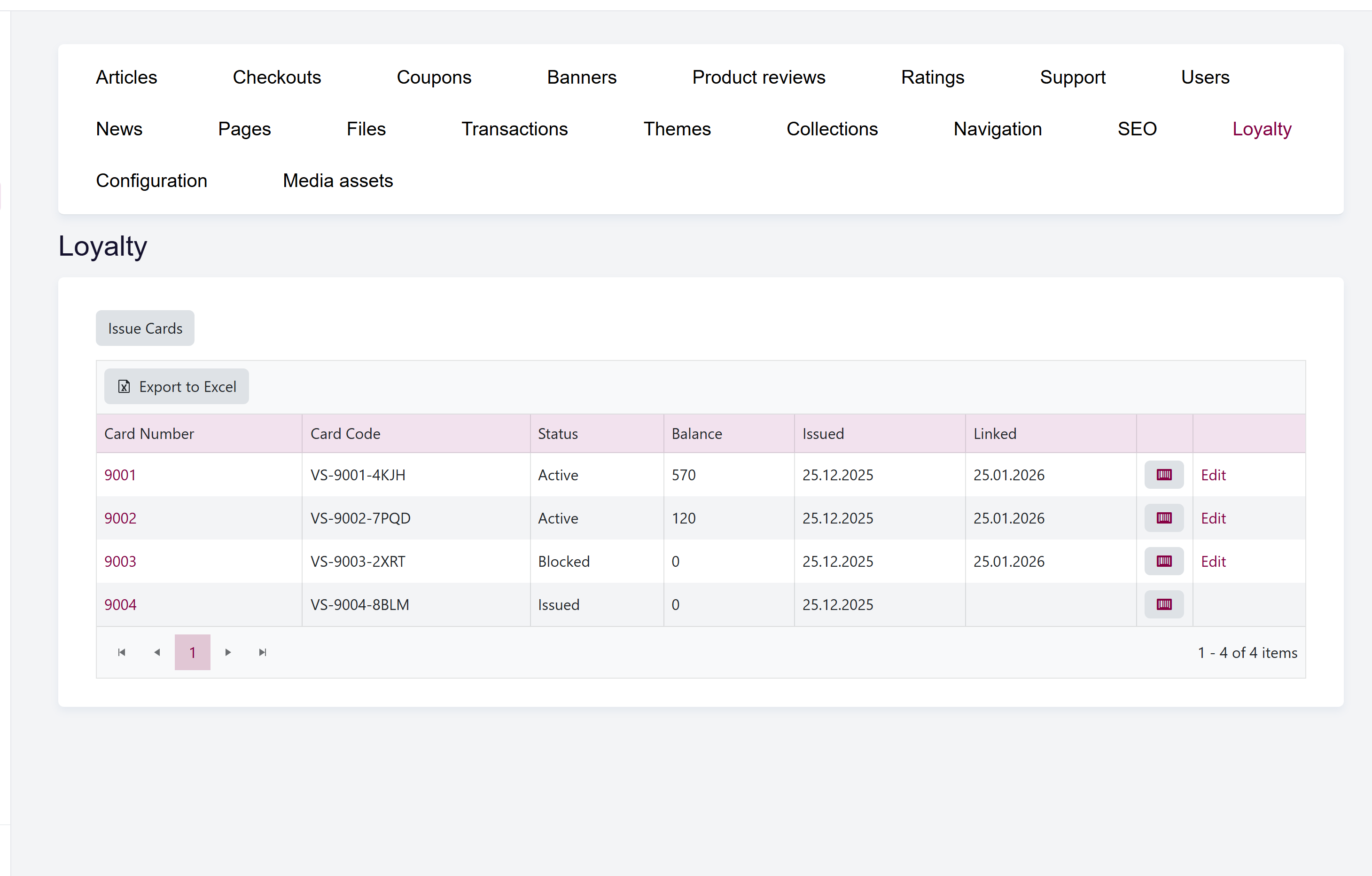Go to Transactions
Viewport: 1372px width, 876px height.
pyautogui.click(x=514, y=129)
